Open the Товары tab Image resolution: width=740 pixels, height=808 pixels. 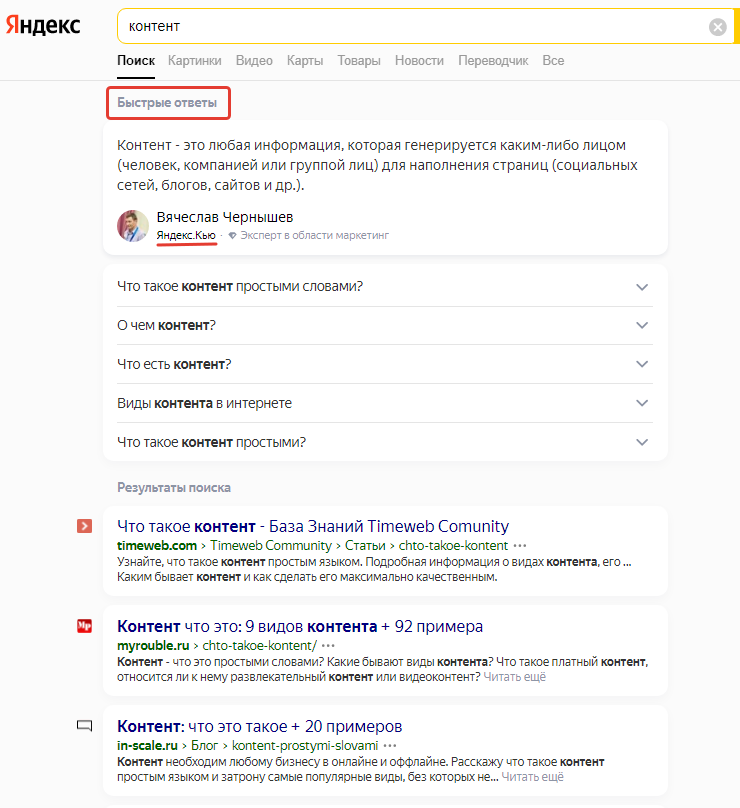click(x=359, y=61)
